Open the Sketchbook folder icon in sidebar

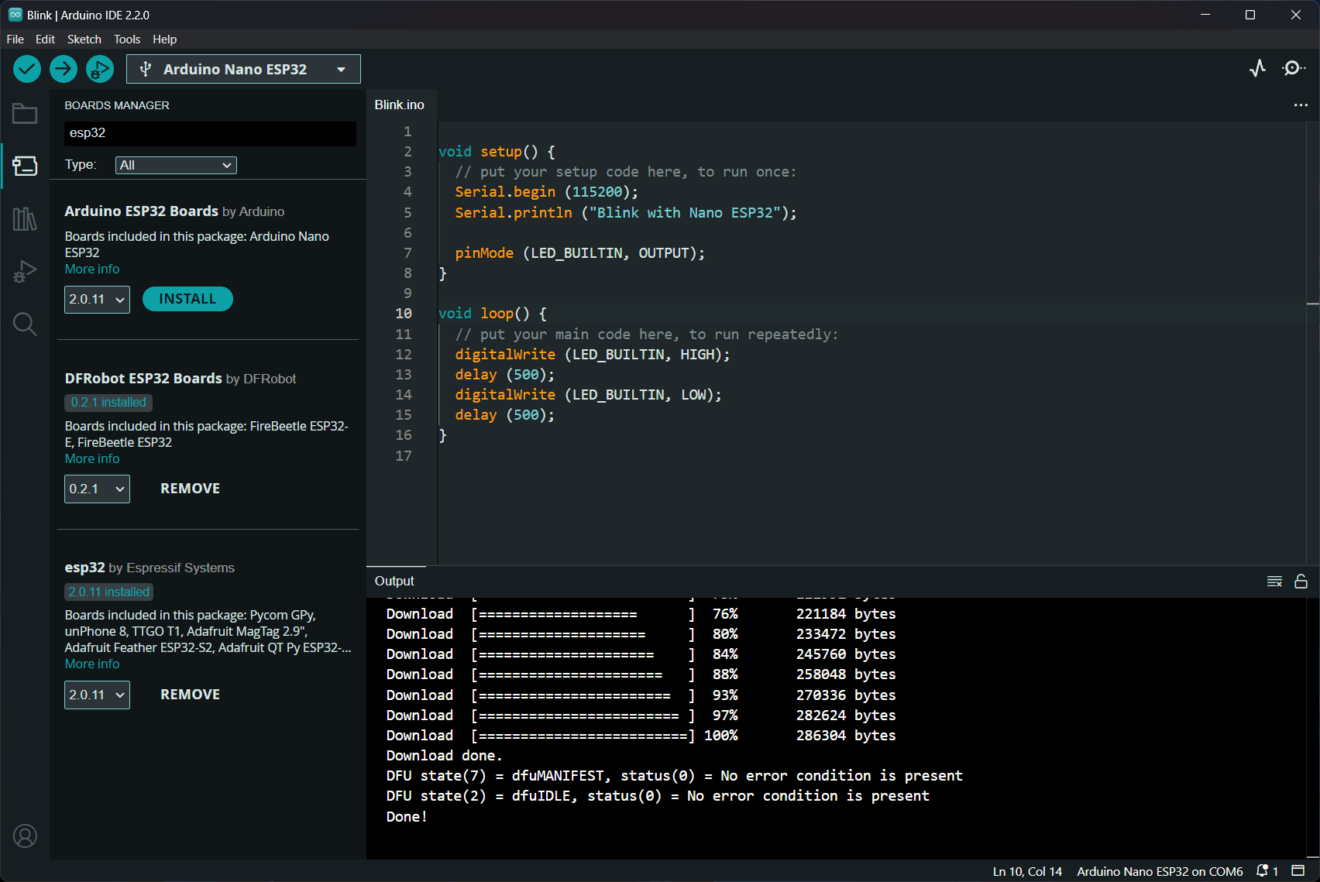click(25, 114)
